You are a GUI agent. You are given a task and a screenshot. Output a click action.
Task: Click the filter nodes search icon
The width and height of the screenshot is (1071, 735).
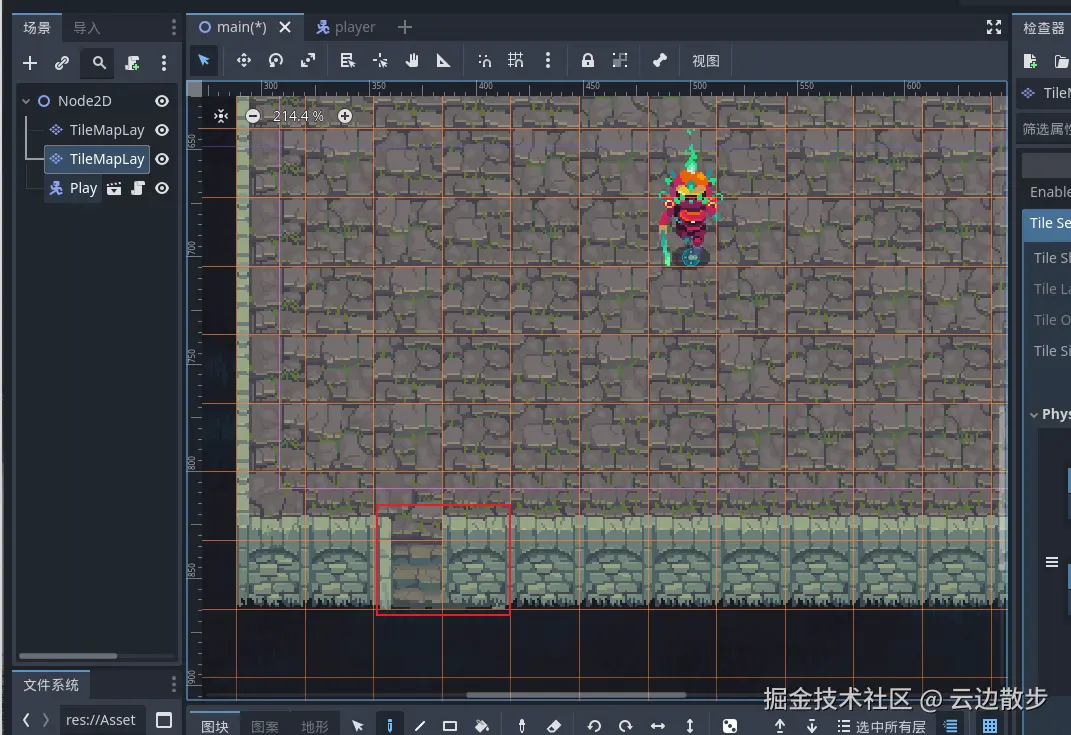(99, 63)
